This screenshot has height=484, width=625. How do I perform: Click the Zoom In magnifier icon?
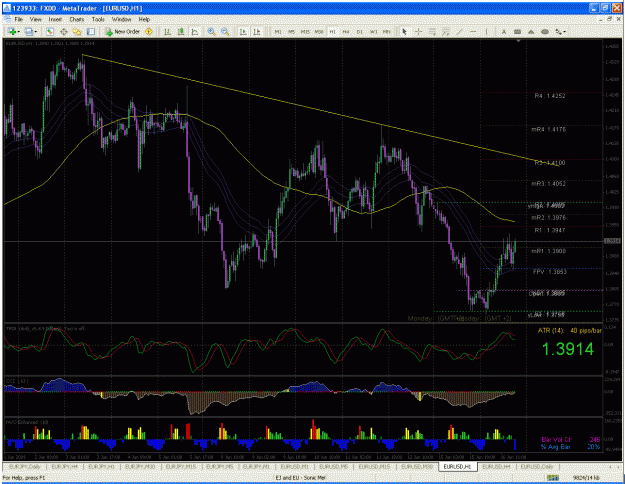pos(211,31)
